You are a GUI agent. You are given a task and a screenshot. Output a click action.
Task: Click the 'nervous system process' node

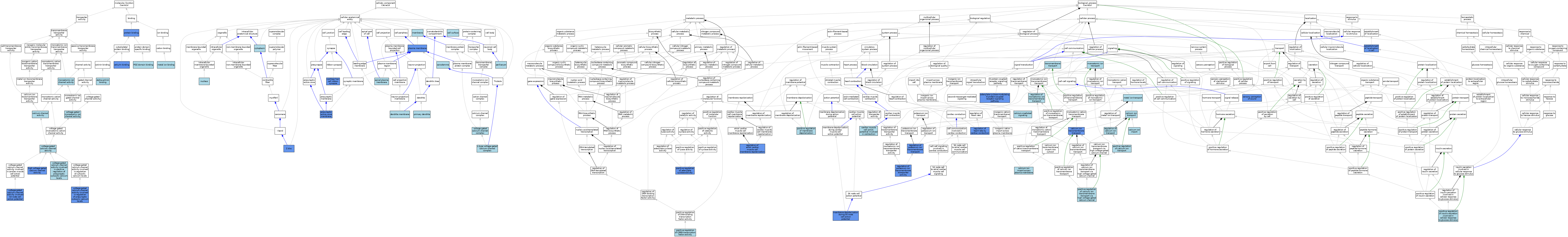1198,48
